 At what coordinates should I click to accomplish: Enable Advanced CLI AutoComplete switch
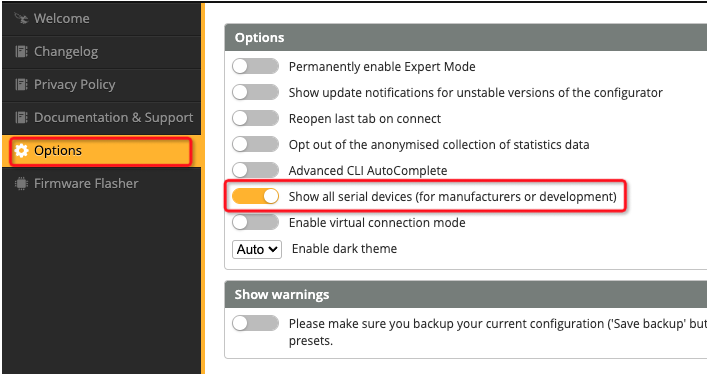tap(255, 170)
